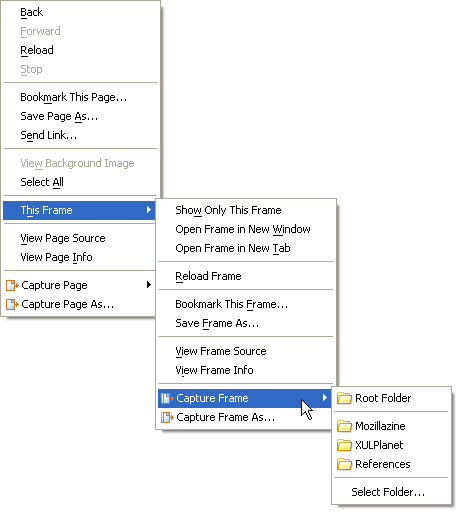462x515 pixels.
Task: Select the Root Folder folder icon
Action: tap(344, 398)
